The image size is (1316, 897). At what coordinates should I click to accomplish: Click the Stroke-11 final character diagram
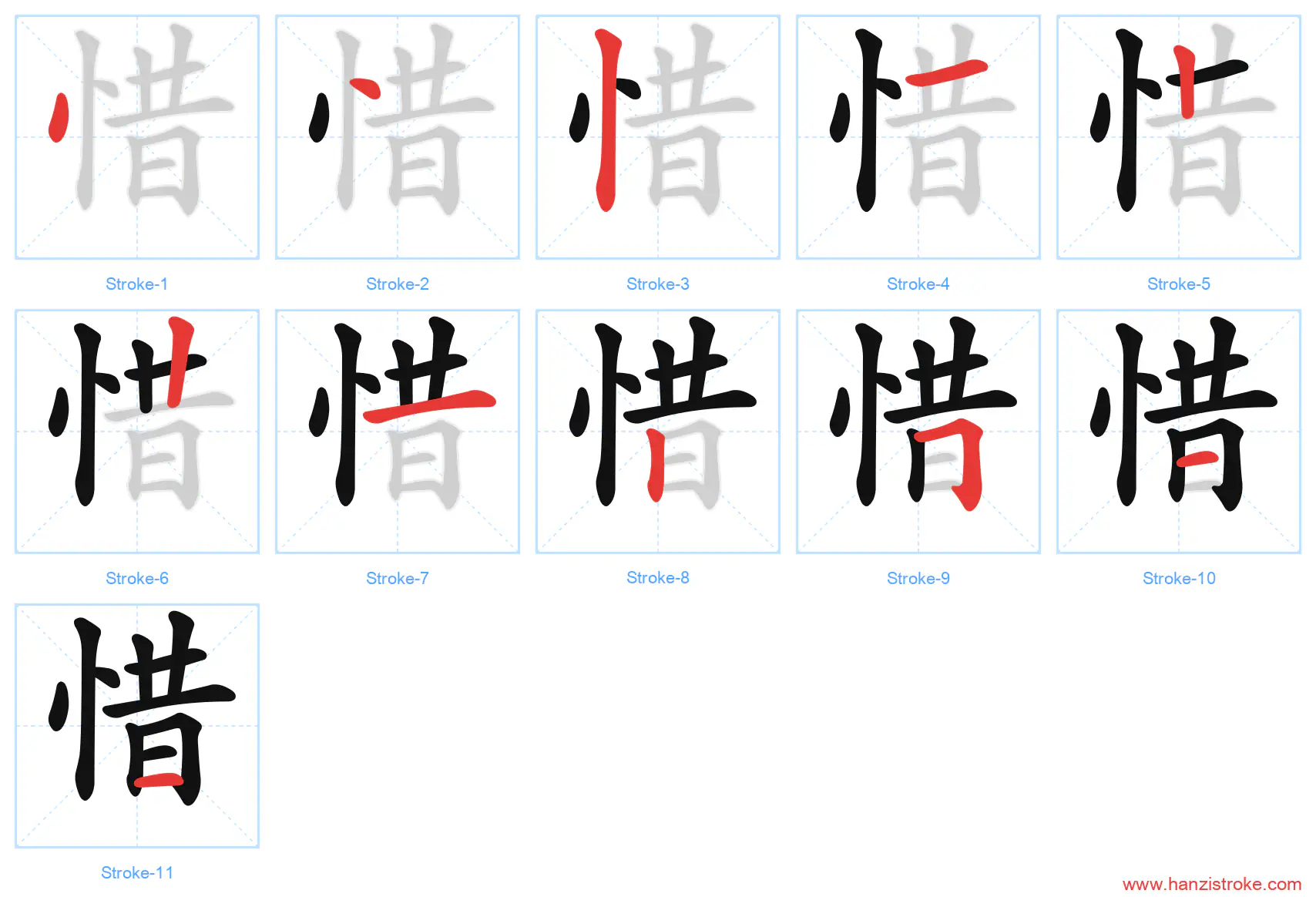pos(137,726)
